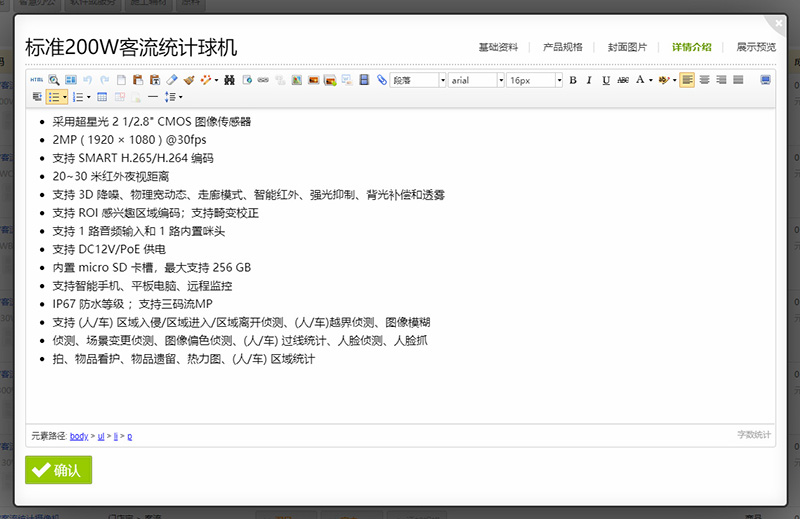
Task: Toggle the ordered numbered list
Action: tap(78, 97)
